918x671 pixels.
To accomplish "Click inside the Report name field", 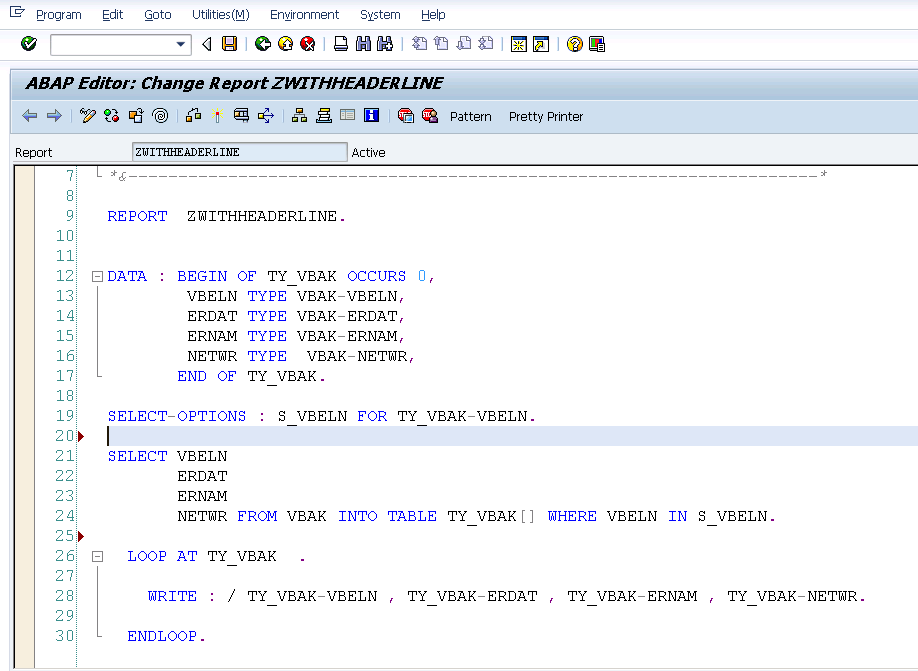I will click(x=240, y=152).
